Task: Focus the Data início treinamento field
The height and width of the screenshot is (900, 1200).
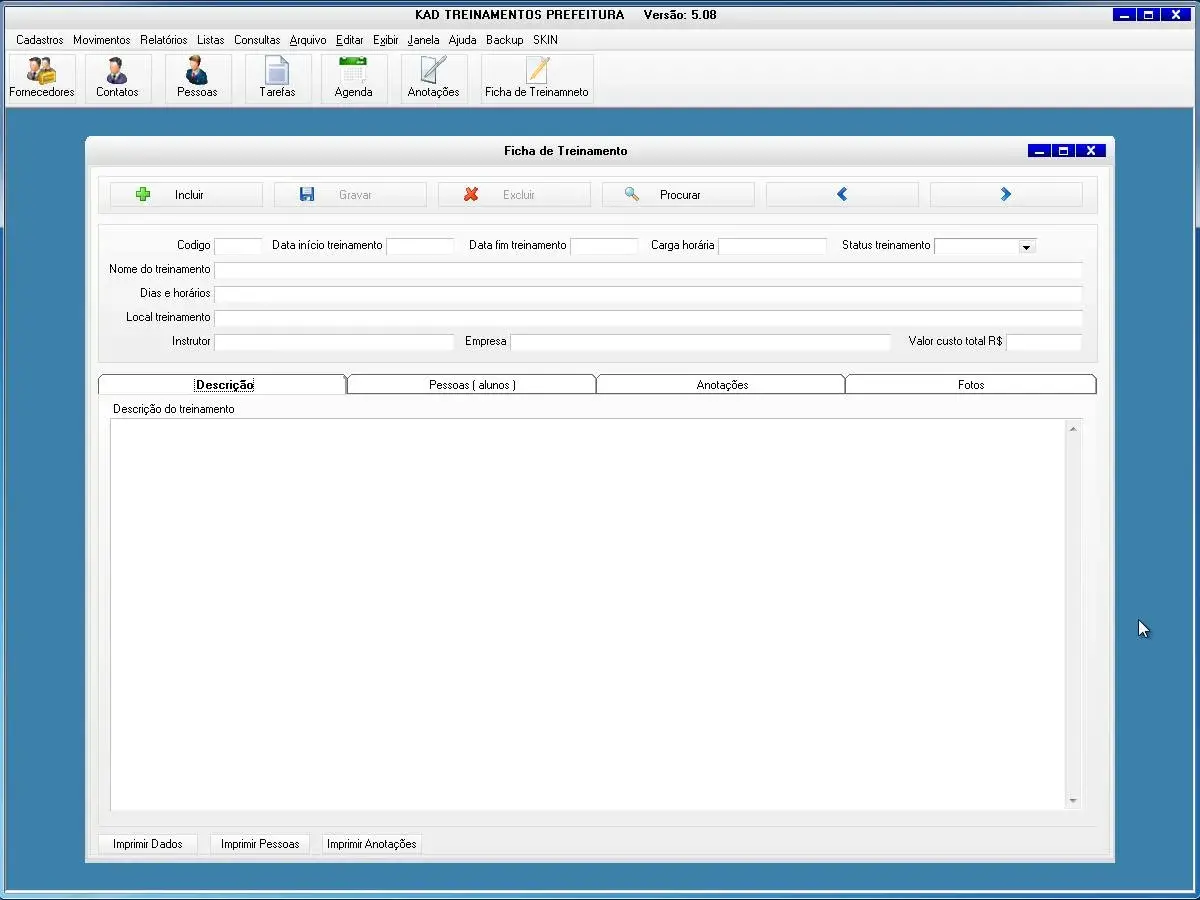Action: pos(420,246)
